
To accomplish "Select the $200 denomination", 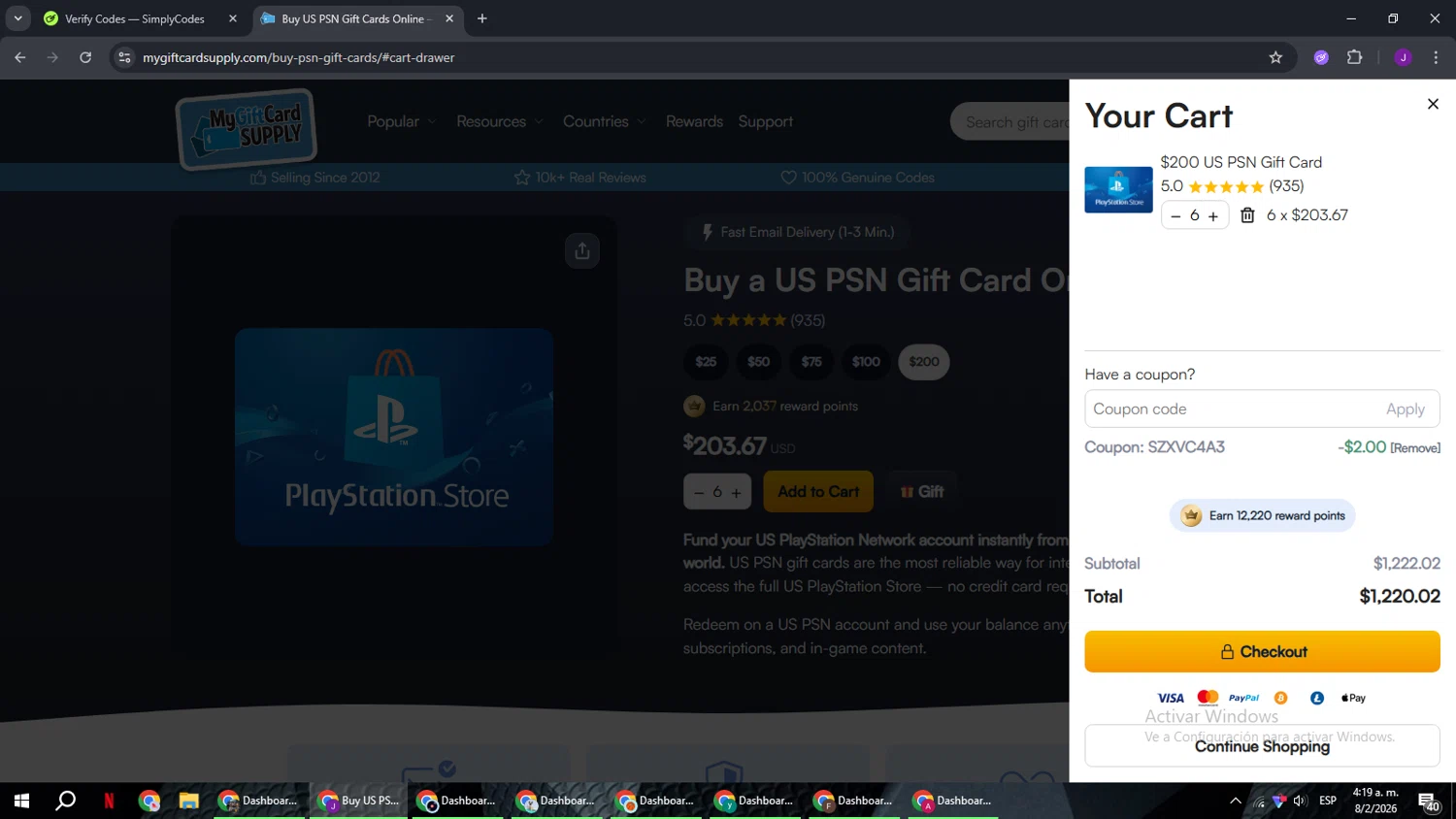I will point(924,362).
